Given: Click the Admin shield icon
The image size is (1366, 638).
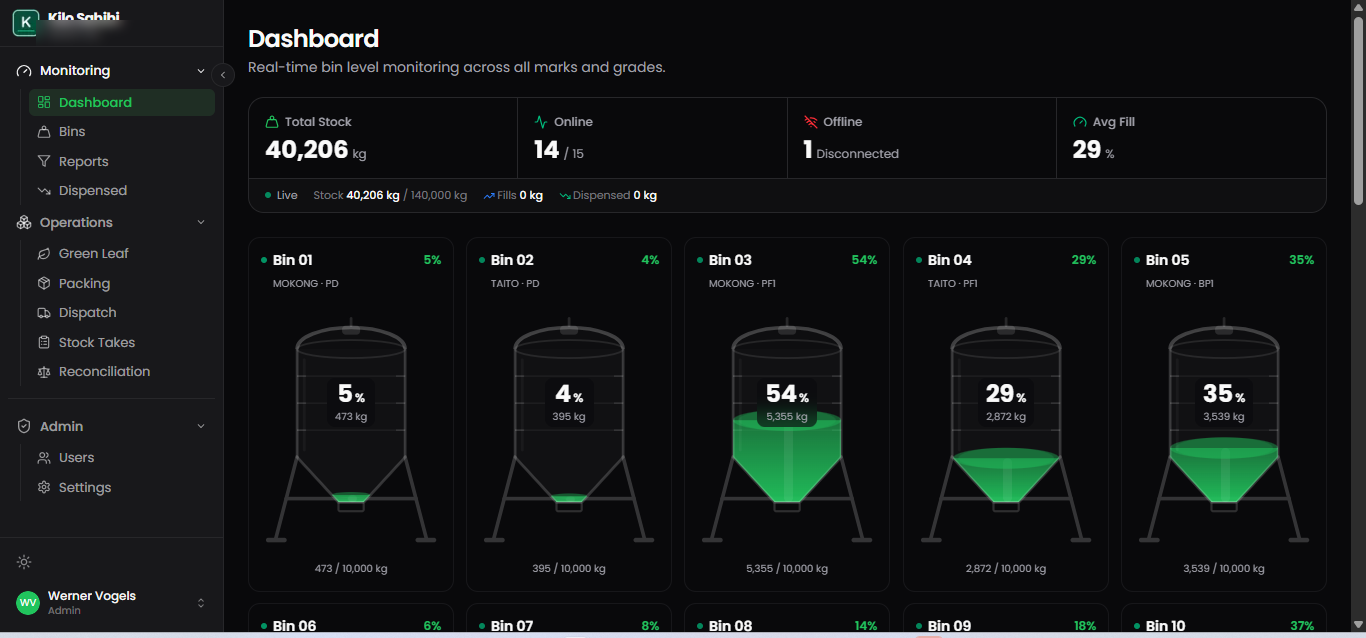Looking at the screenshot, I should tap(24, 426).
